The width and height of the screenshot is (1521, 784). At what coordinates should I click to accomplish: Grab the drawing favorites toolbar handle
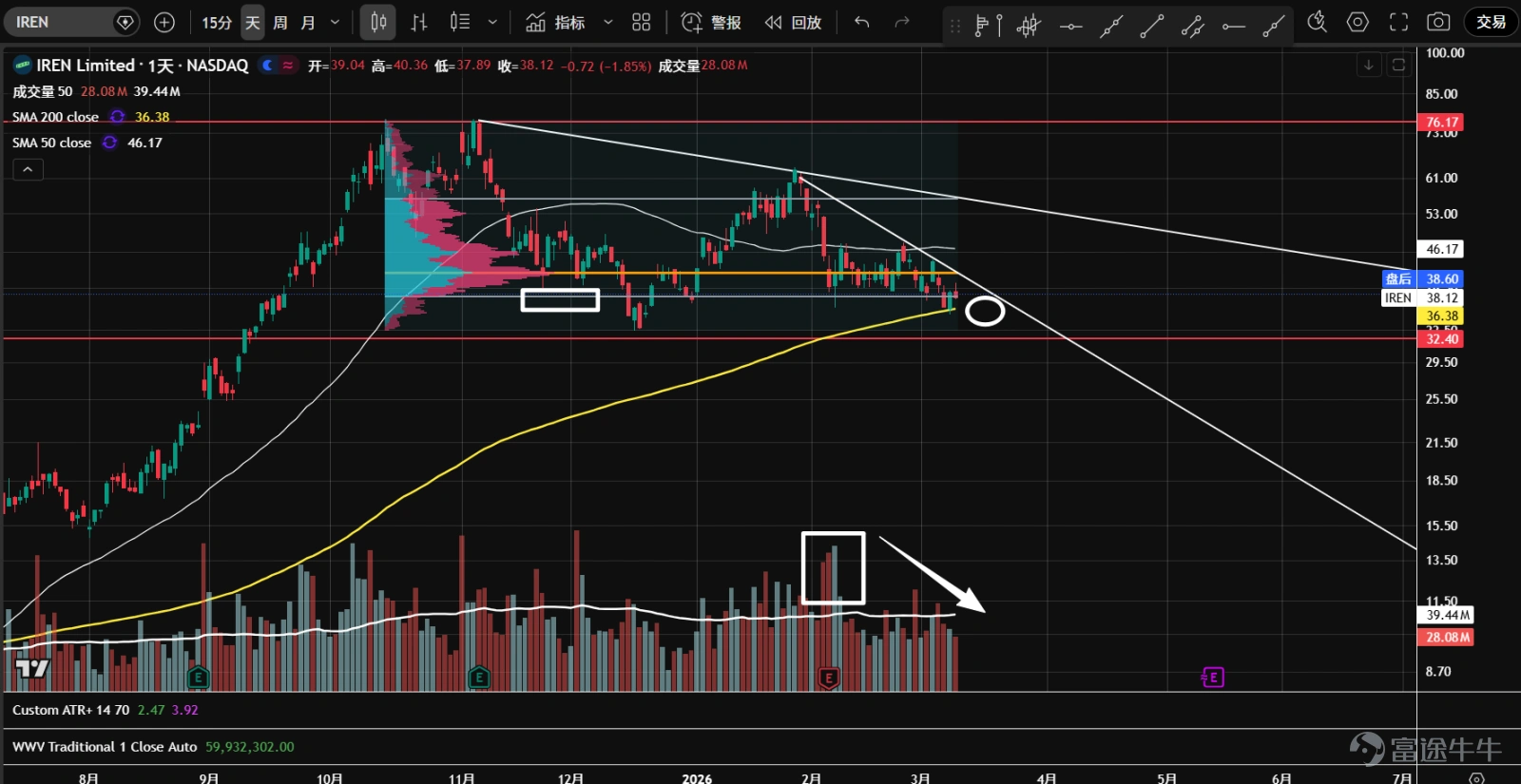click(x=955, y=26)
